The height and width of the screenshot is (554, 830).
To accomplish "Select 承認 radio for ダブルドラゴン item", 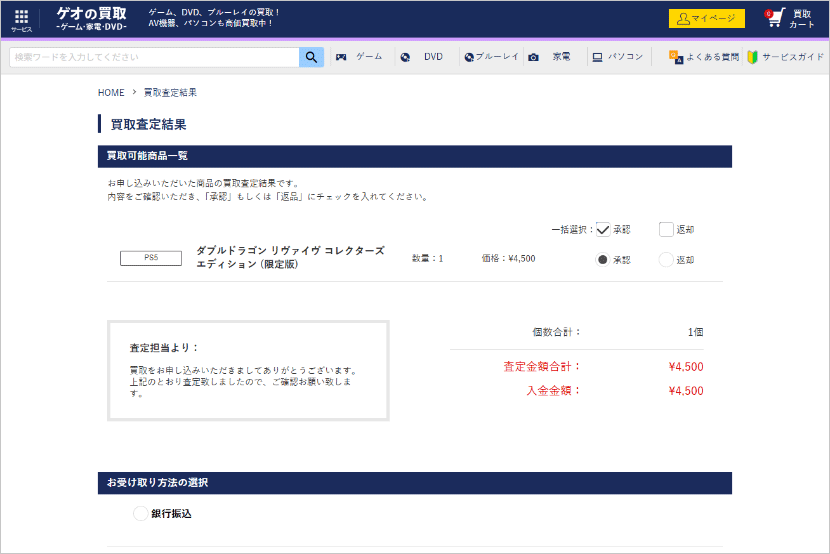I will (602, 260).
